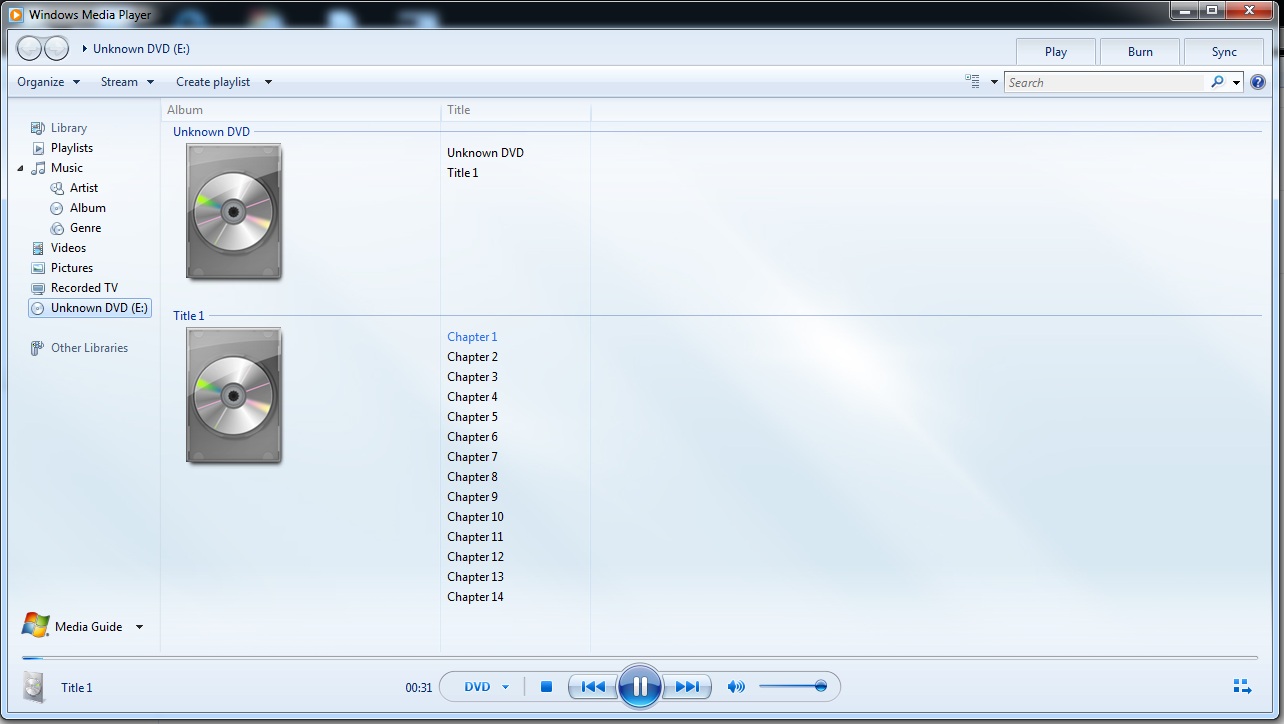
Task: Click the 00:31 elapsed time display
Action: 419,688
